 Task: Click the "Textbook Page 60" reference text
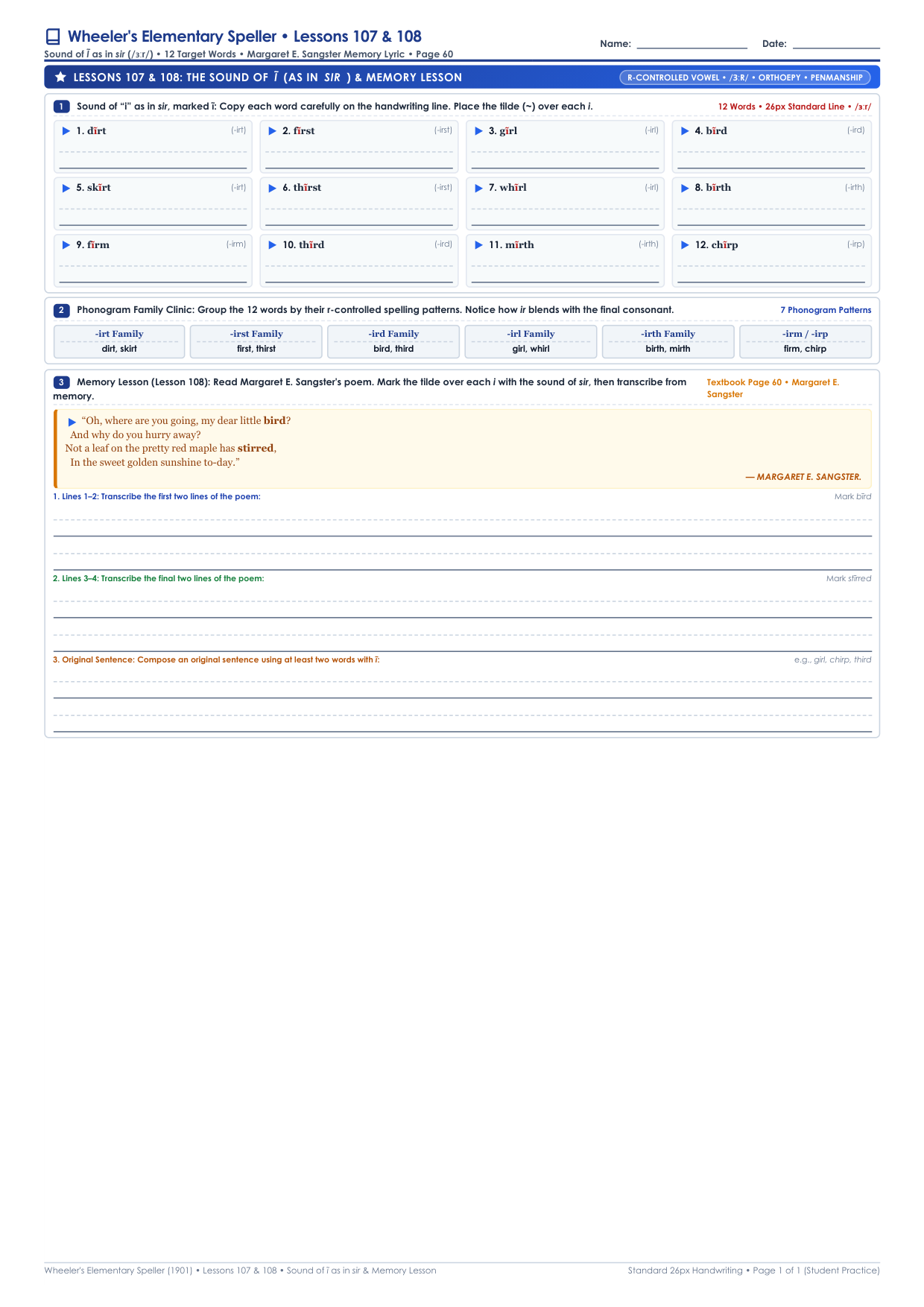point(744,382)
